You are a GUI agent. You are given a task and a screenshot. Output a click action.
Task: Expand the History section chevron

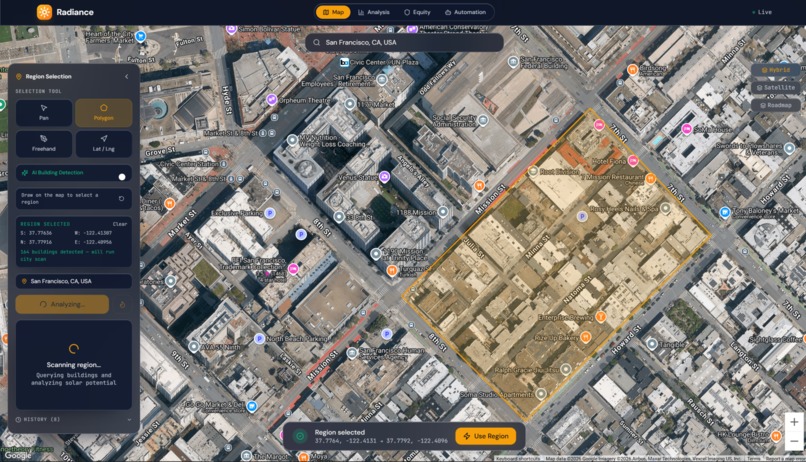129,419
